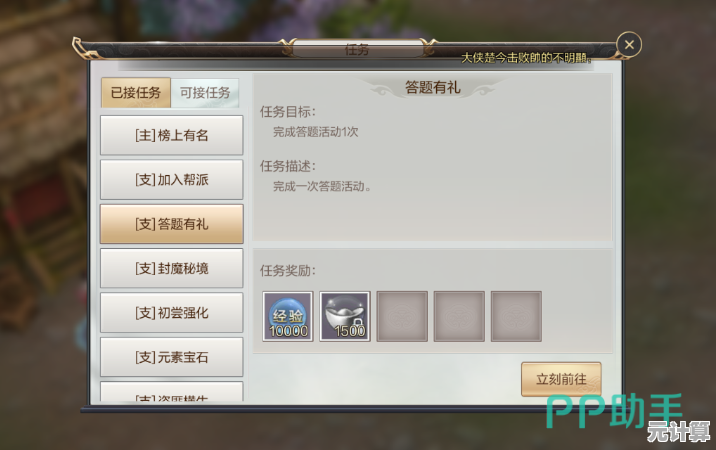Click the last empty reward slot

pyautogui.click(x=516, y=316)
